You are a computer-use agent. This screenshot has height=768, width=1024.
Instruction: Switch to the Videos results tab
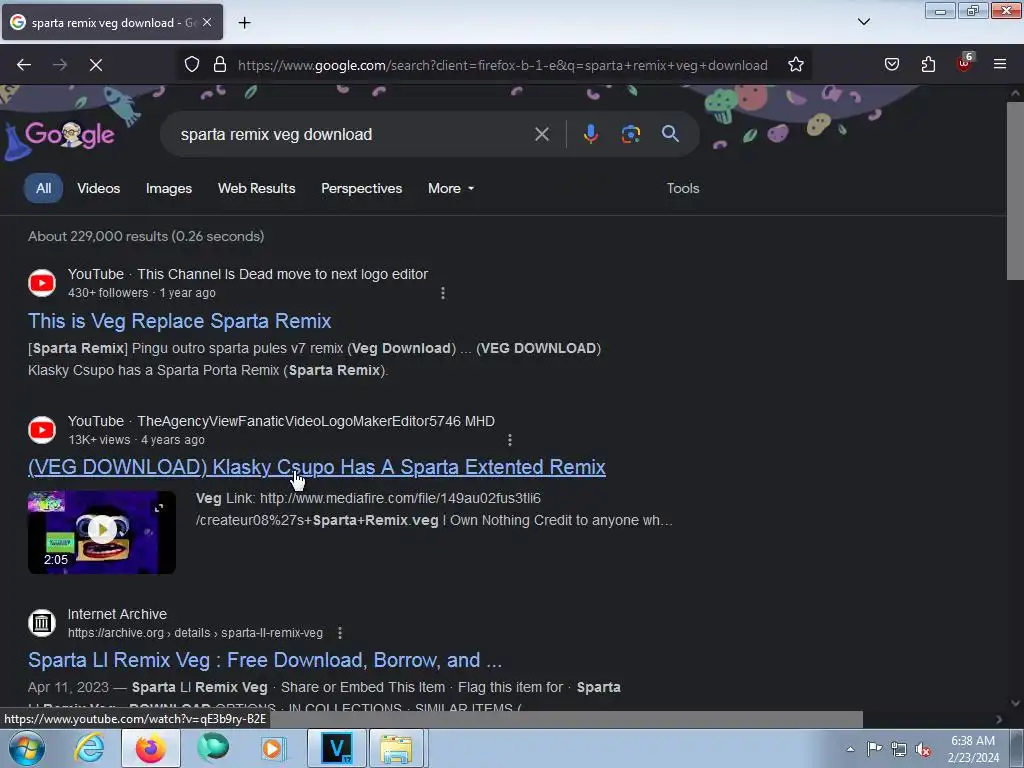click(99, 188)
